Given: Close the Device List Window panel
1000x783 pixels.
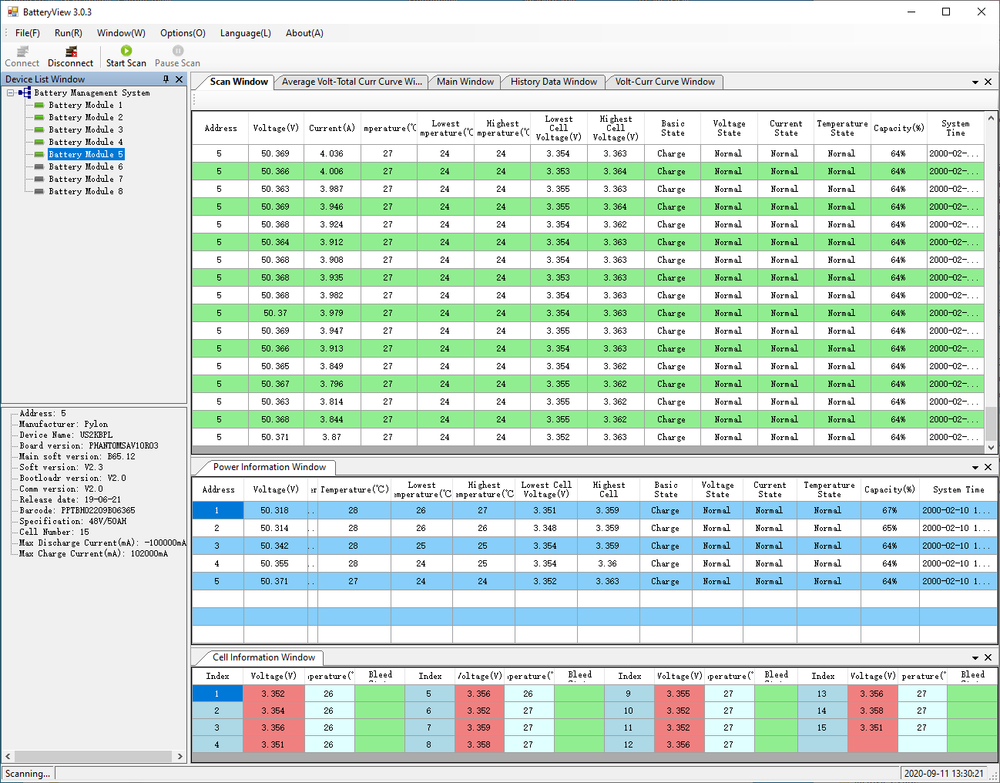Looking at the screenshot, I should point(179,79).
